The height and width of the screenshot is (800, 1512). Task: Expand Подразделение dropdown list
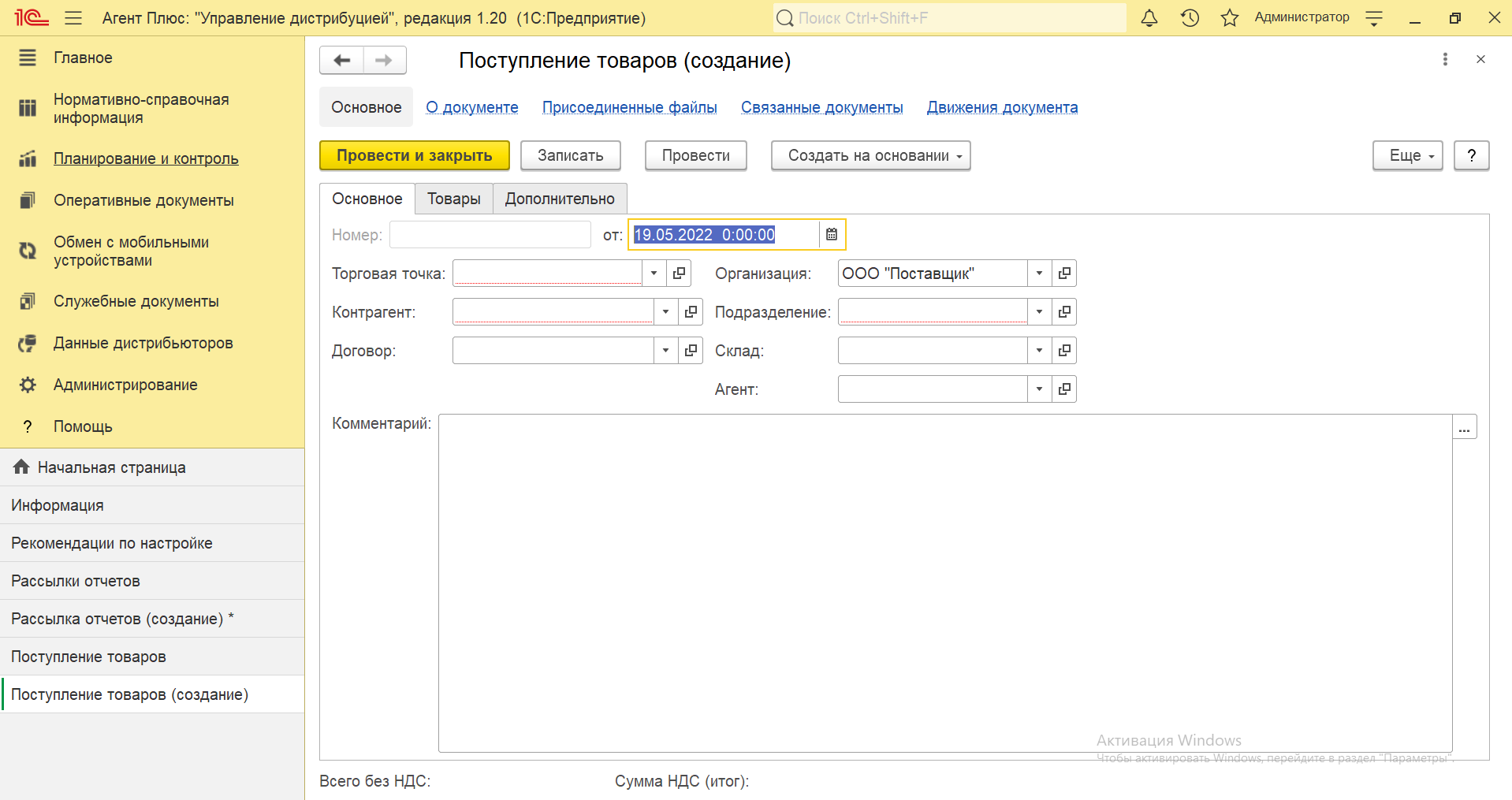(1039, 312)
